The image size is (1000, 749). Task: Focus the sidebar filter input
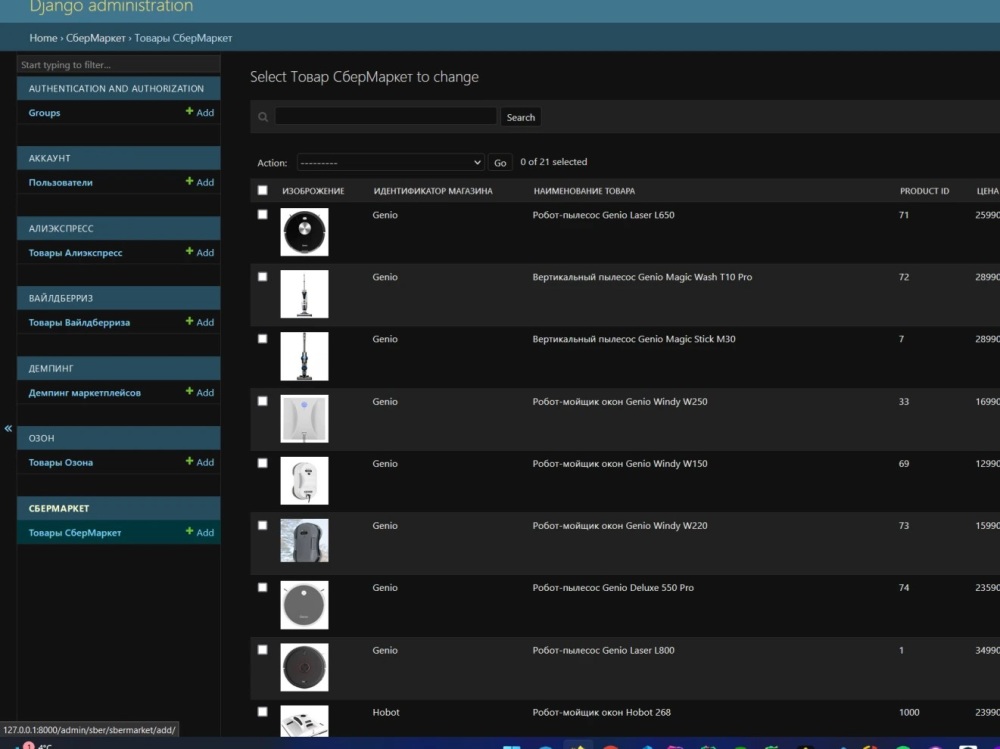119,64
